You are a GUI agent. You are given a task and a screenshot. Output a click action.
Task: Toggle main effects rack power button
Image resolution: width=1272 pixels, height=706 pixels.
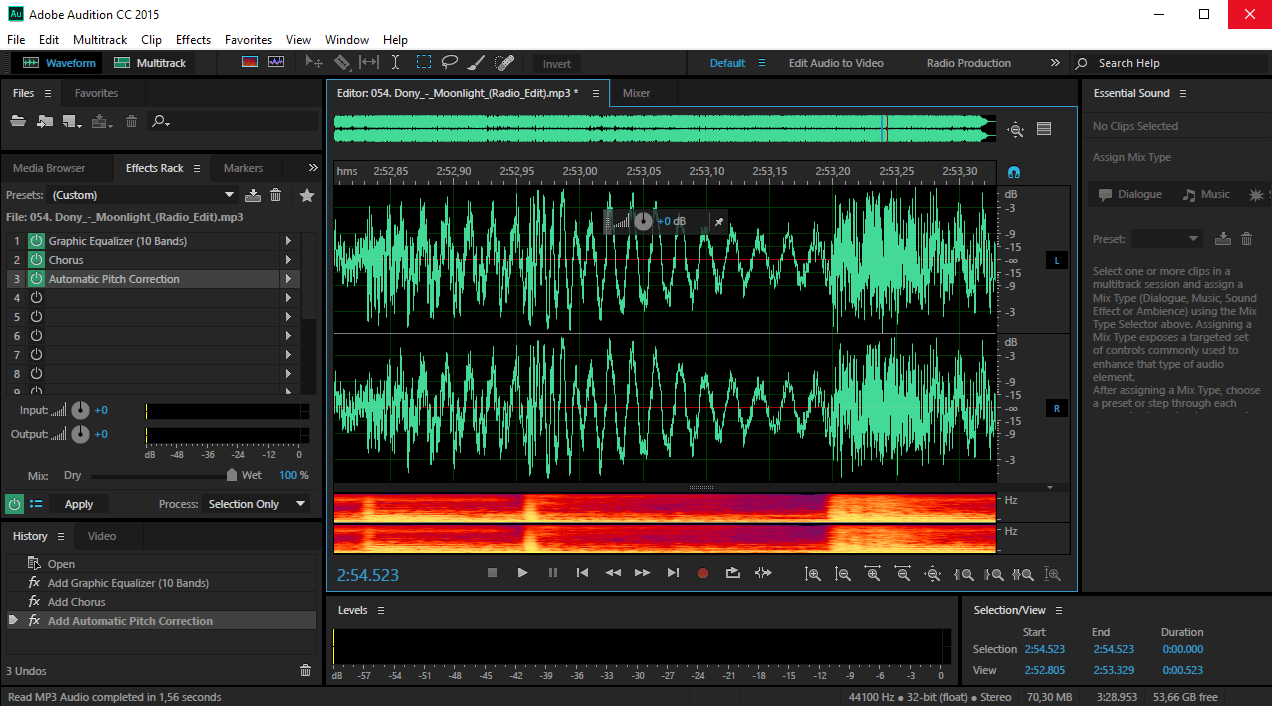pos(15,504)
